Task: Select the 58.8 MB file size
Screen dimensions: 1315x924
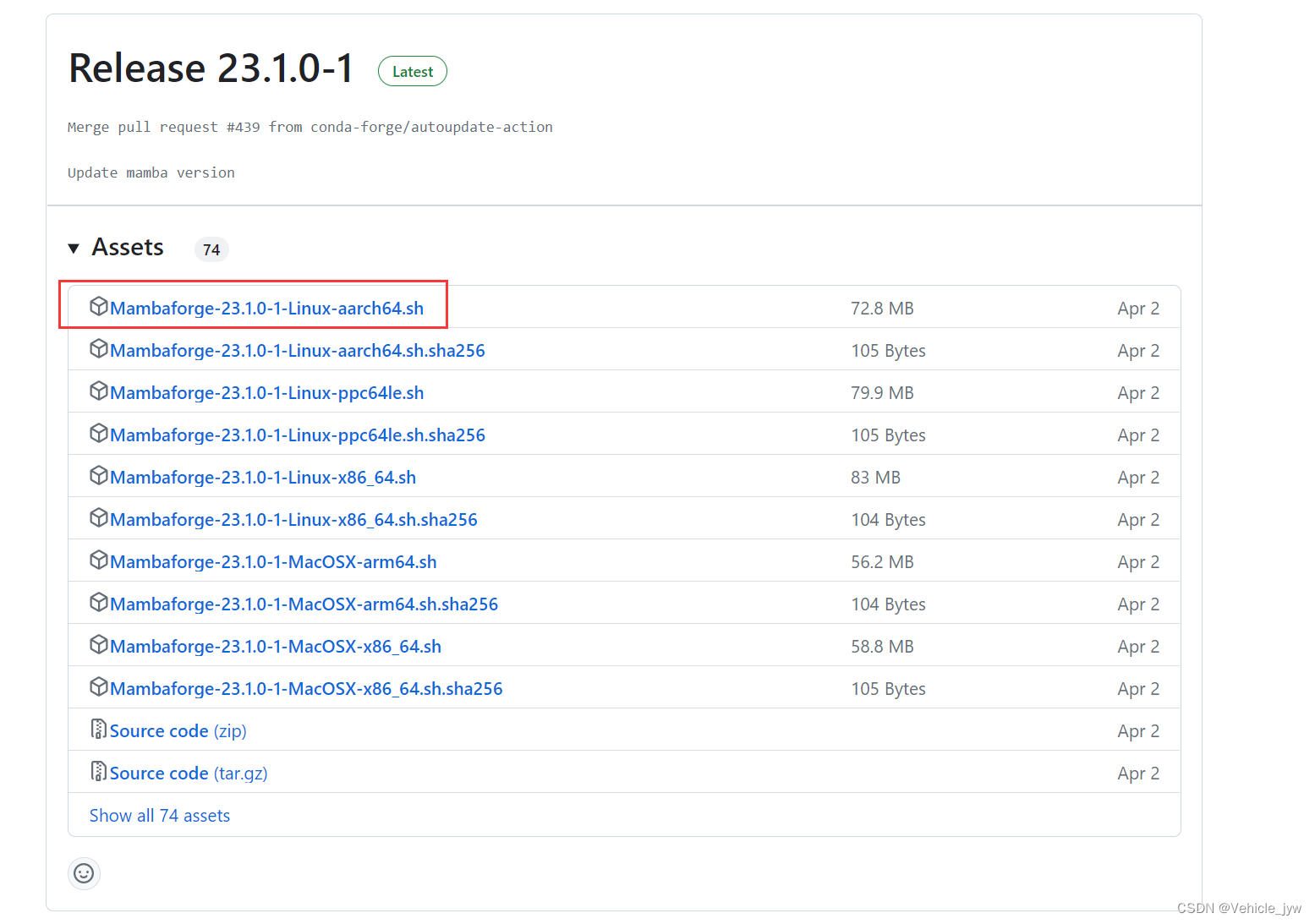Action: 882,647
